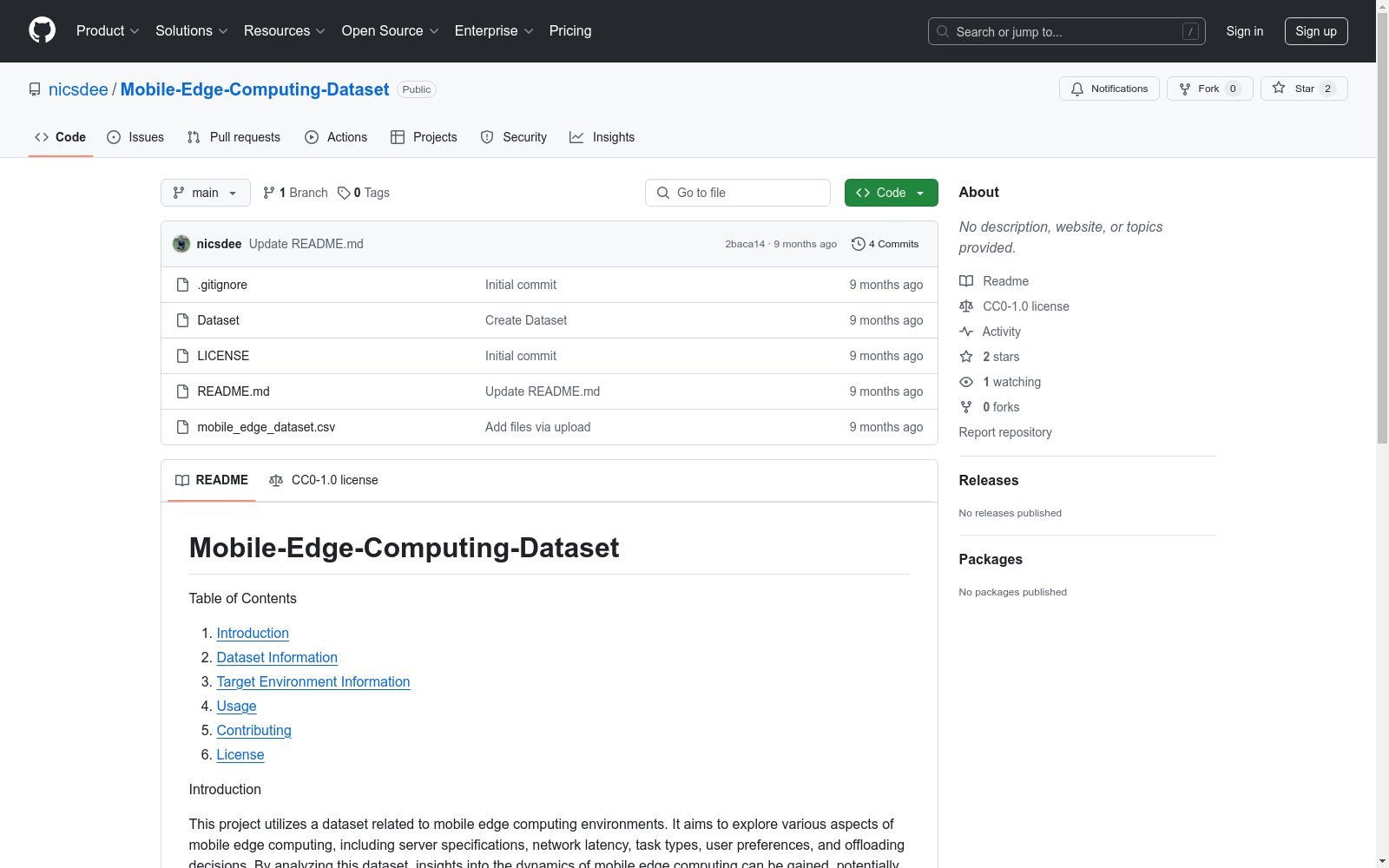Click the Notifications bell button
1389x868 pixels.
(x=1109, y=89)
